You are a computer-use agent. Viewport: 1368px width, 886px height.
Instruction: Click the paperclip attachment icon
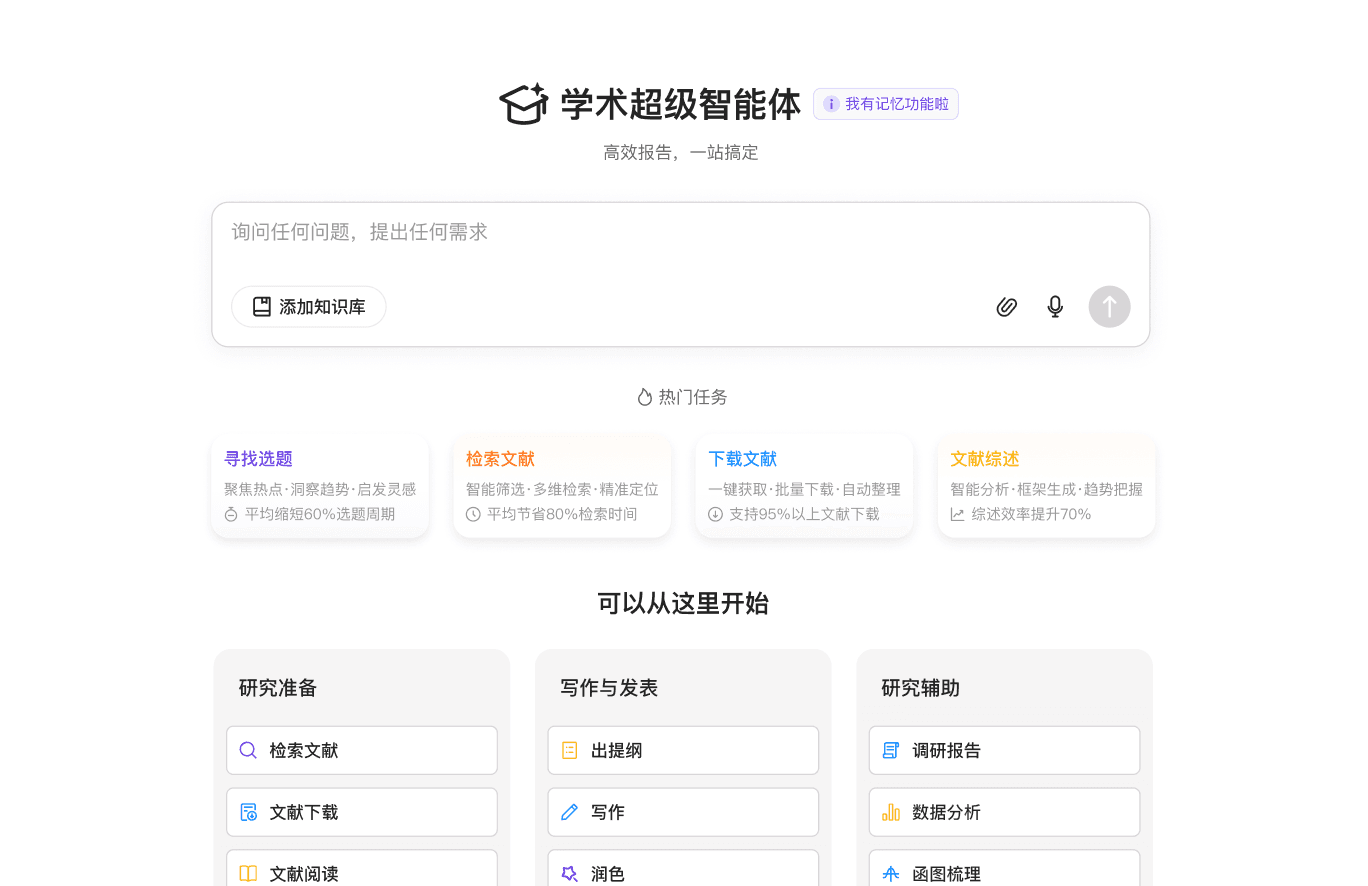pos(1007,306)
